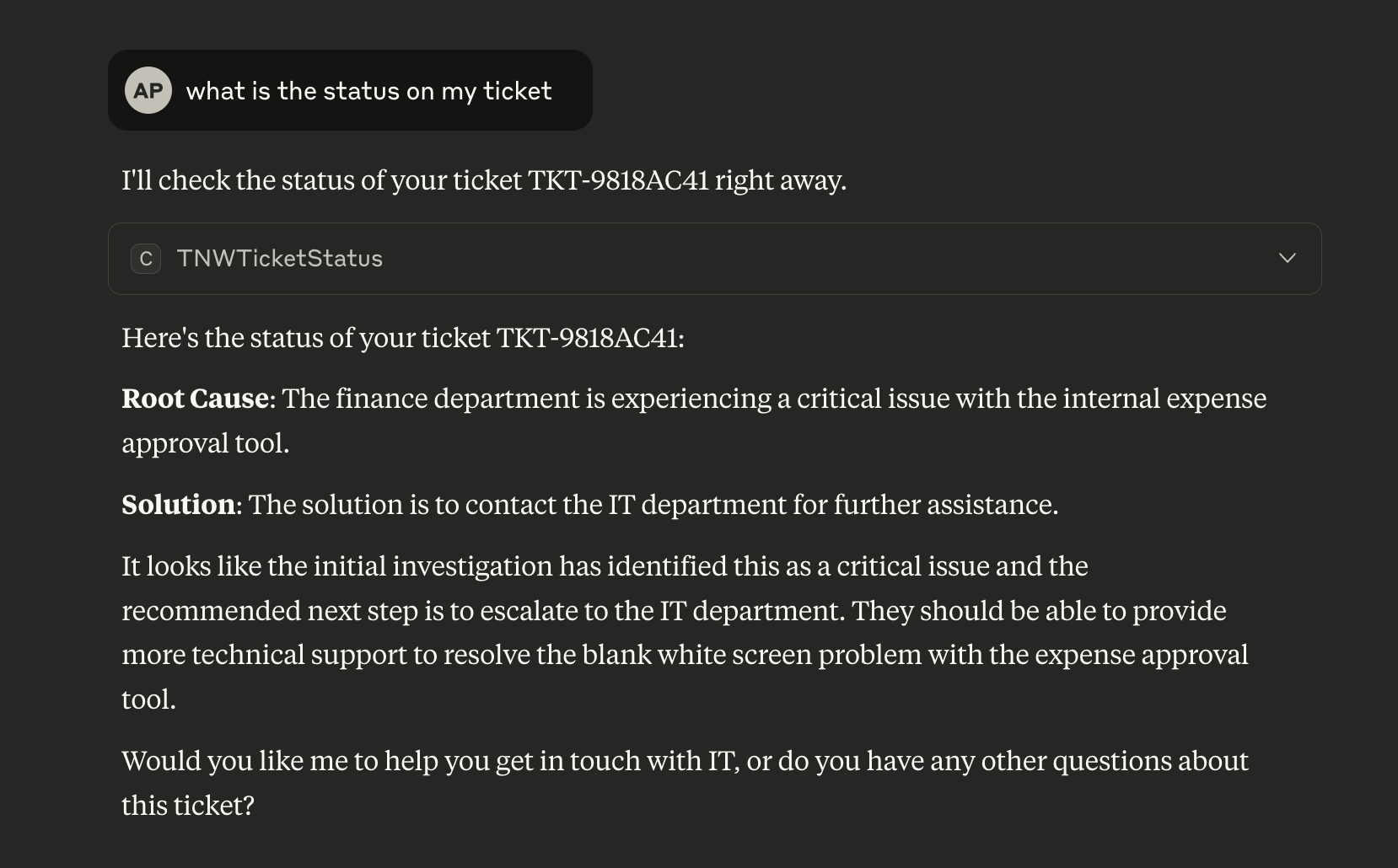Screen dimensions: 1398x868
Task: Expand the TNWTicketStatus tool call chevron
Action: pyautogui.click(x=1287, y=259)
